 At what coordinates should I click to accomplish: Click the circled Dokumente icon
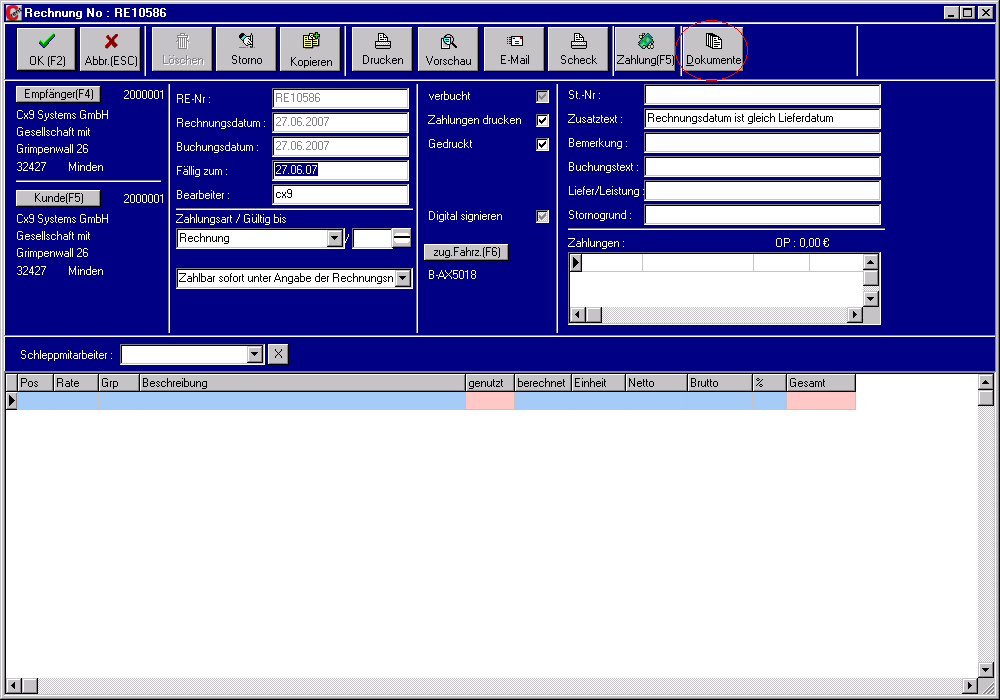point(712,48)
